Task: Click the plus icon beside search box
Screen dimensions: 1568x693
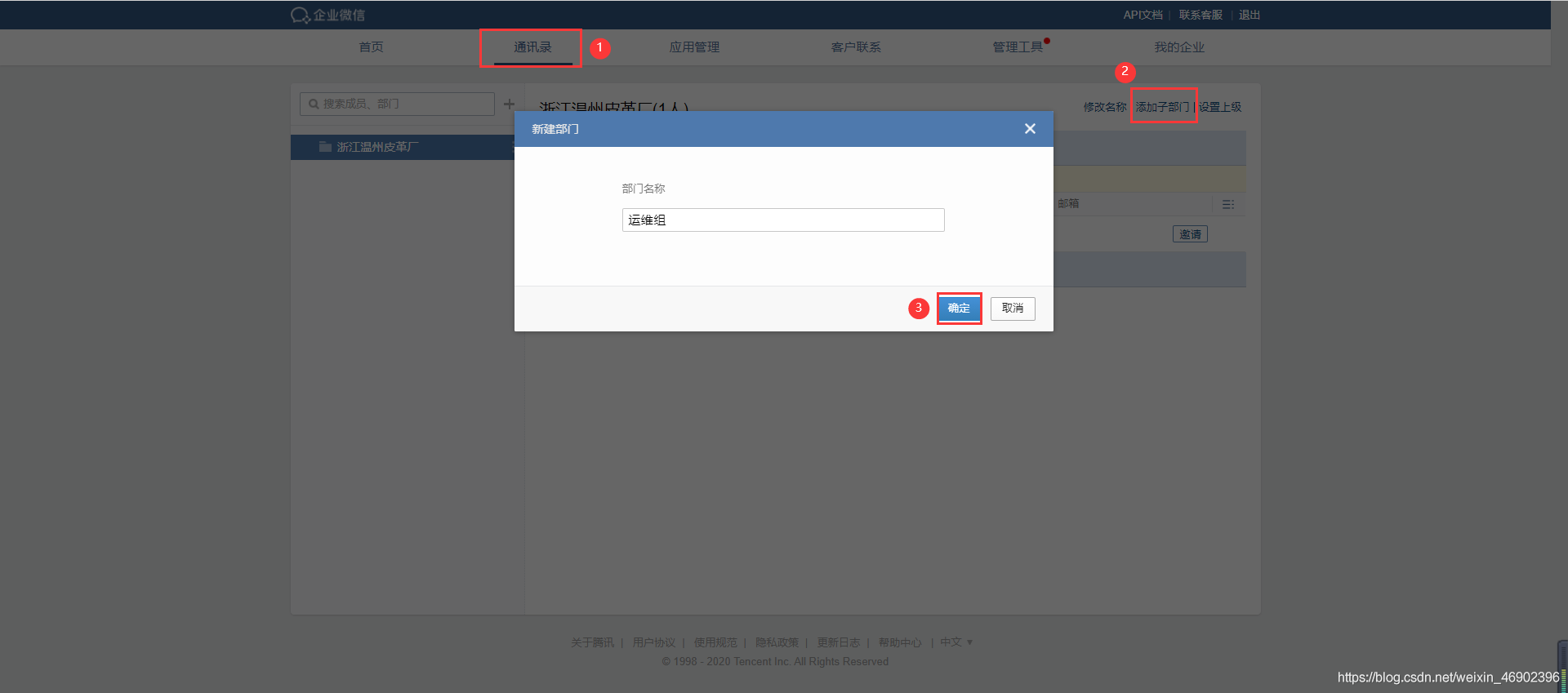Action: pyautogui.click(x=509, y=104)
